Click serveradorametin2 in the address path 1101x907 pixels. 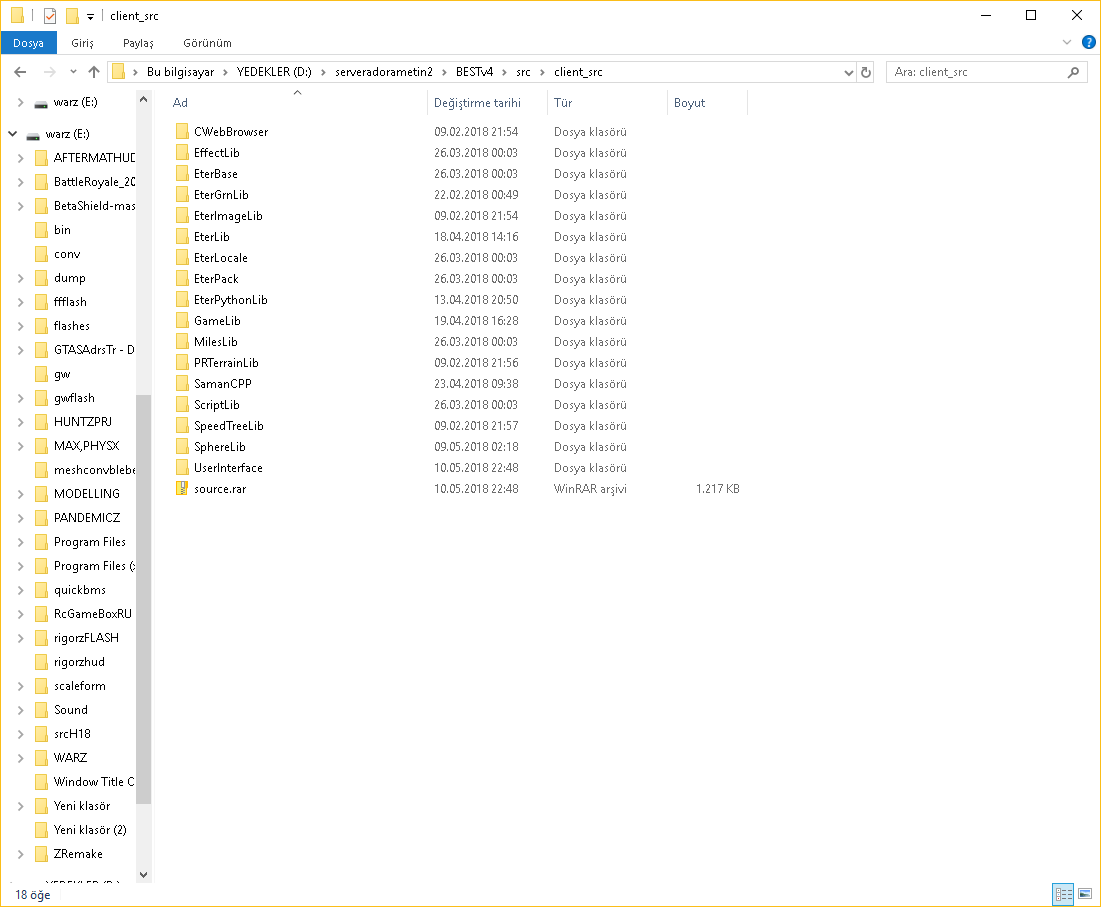(x=383, y=72)
